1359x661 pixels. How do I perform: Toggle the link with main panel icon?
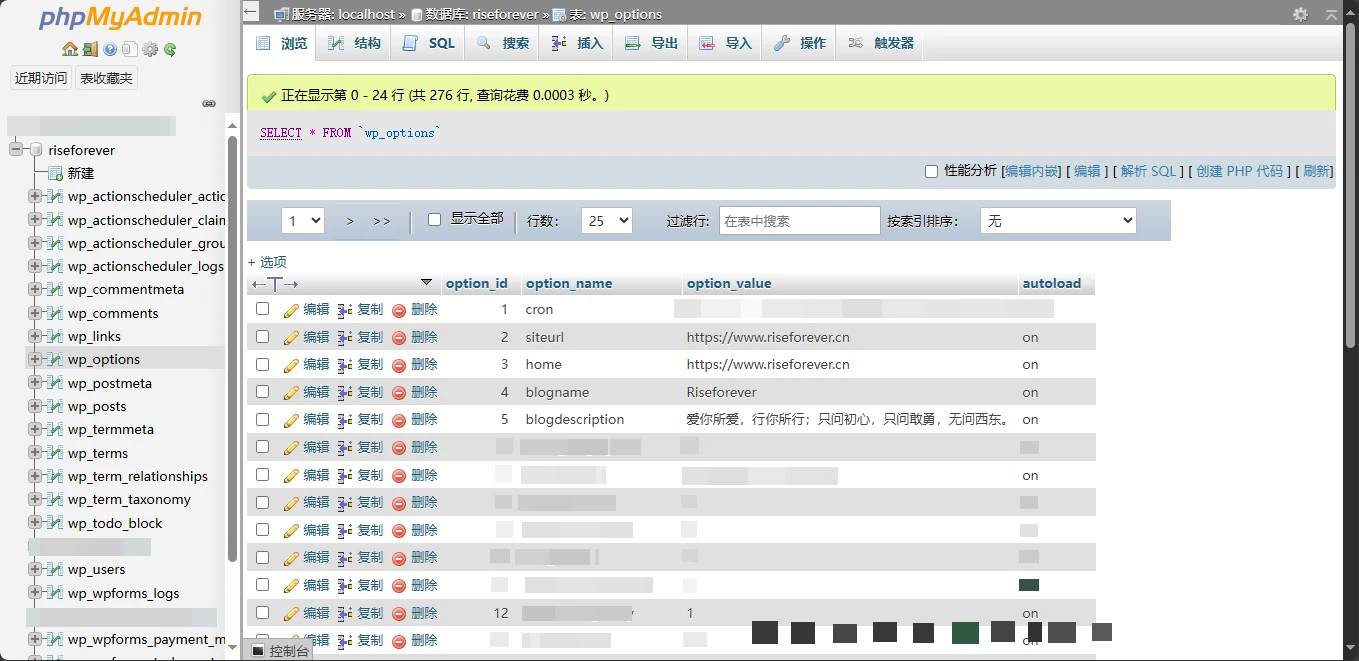point(209,103)
